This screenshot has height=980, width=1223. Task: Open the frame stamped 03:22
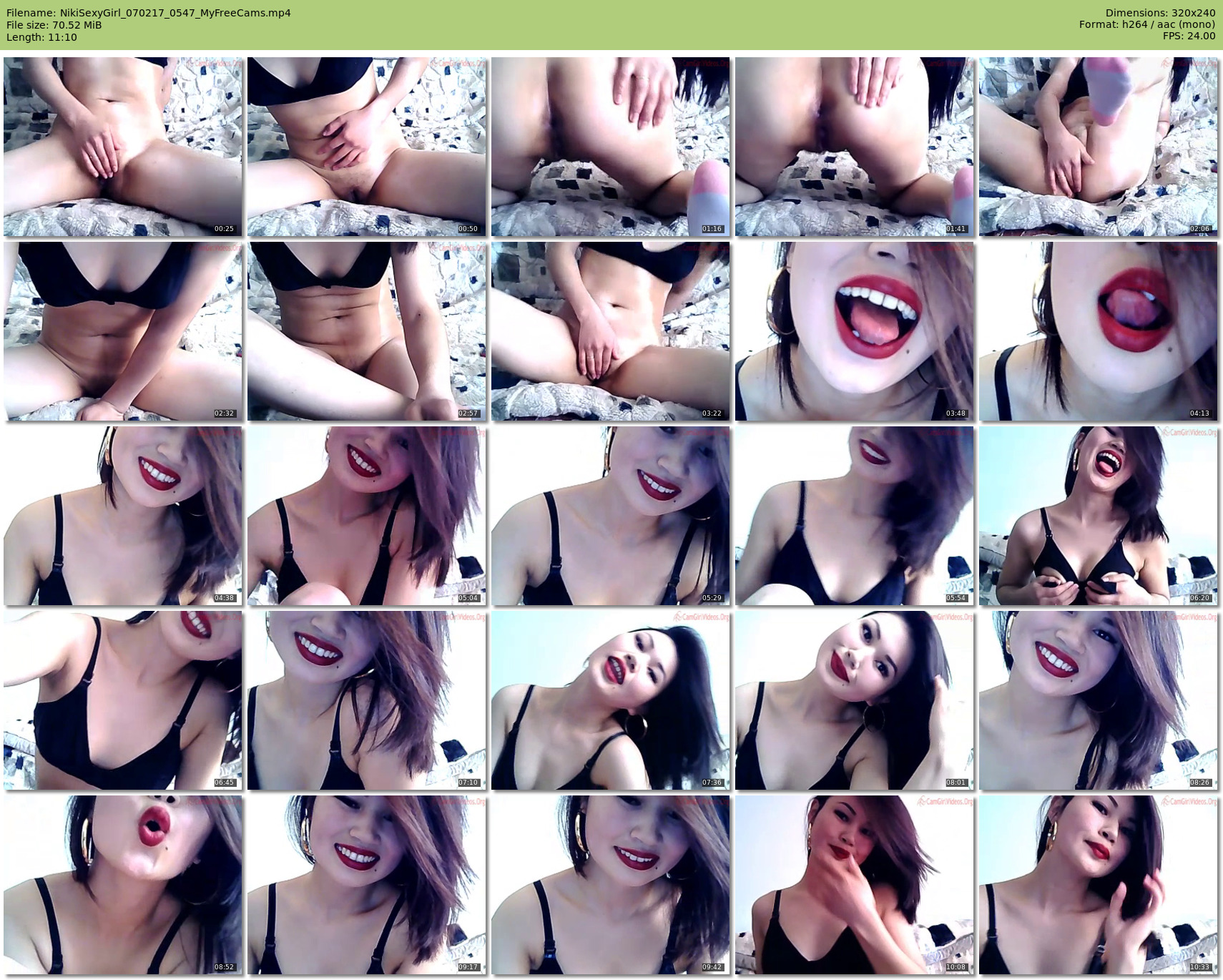click(611, 331)
